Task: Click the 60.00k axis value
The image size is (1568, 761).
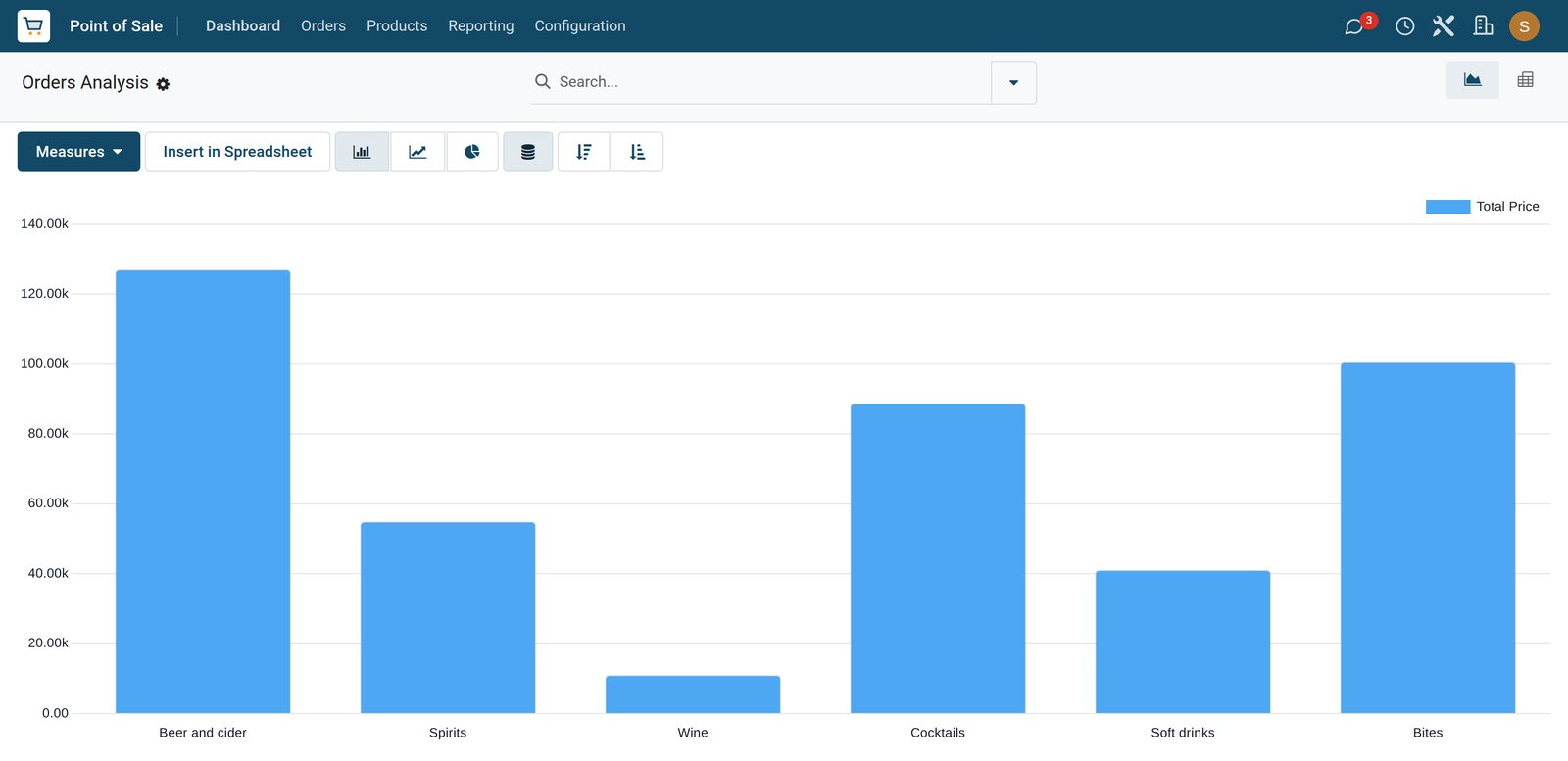Action: [x=48, y=503]
